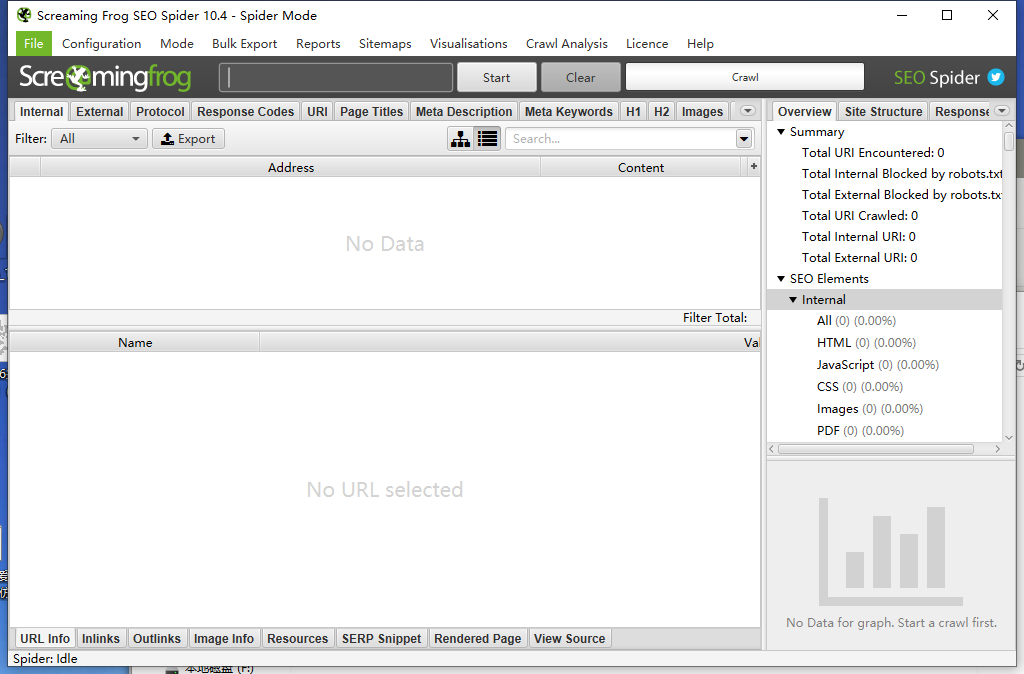Collapse the SEO Elements section
1024x674 pixels.
click(782, 279)
